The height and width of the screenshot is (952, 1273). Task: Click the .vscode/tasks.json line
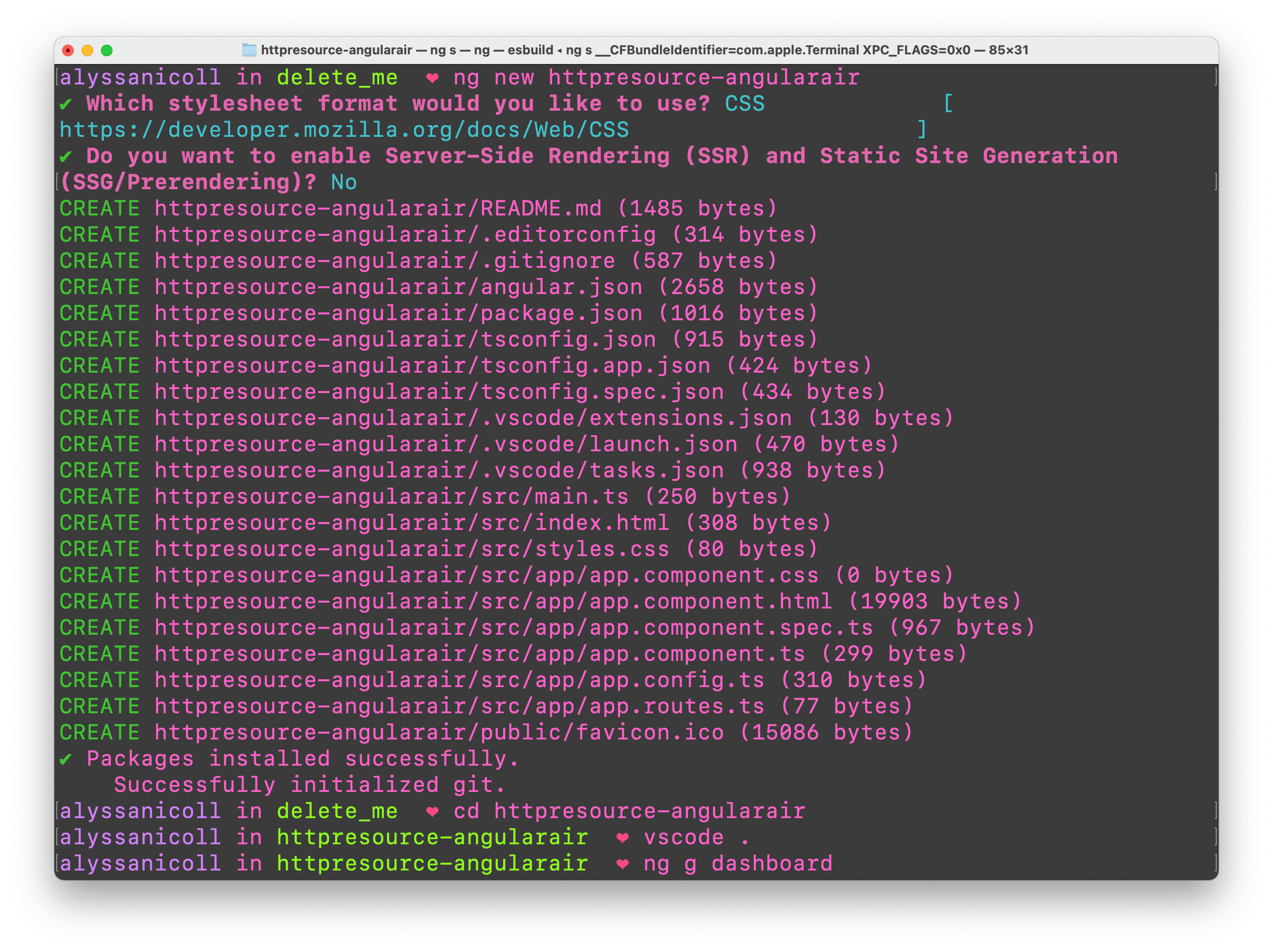[x=473, y=470]
